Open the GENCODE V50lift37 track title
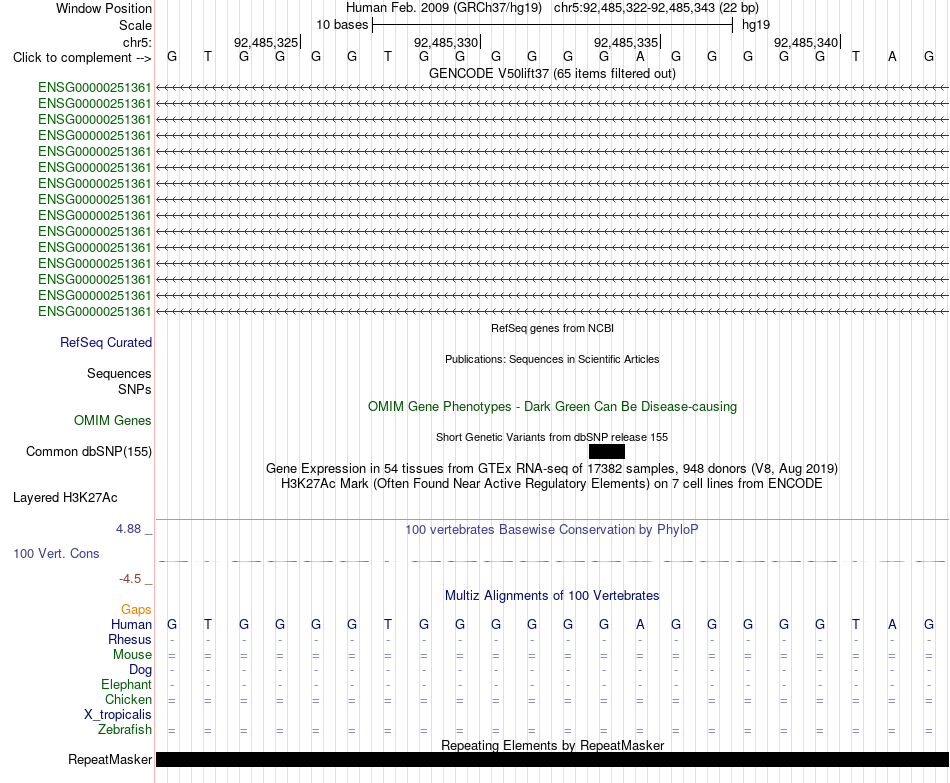 click(x=552, y=73)
